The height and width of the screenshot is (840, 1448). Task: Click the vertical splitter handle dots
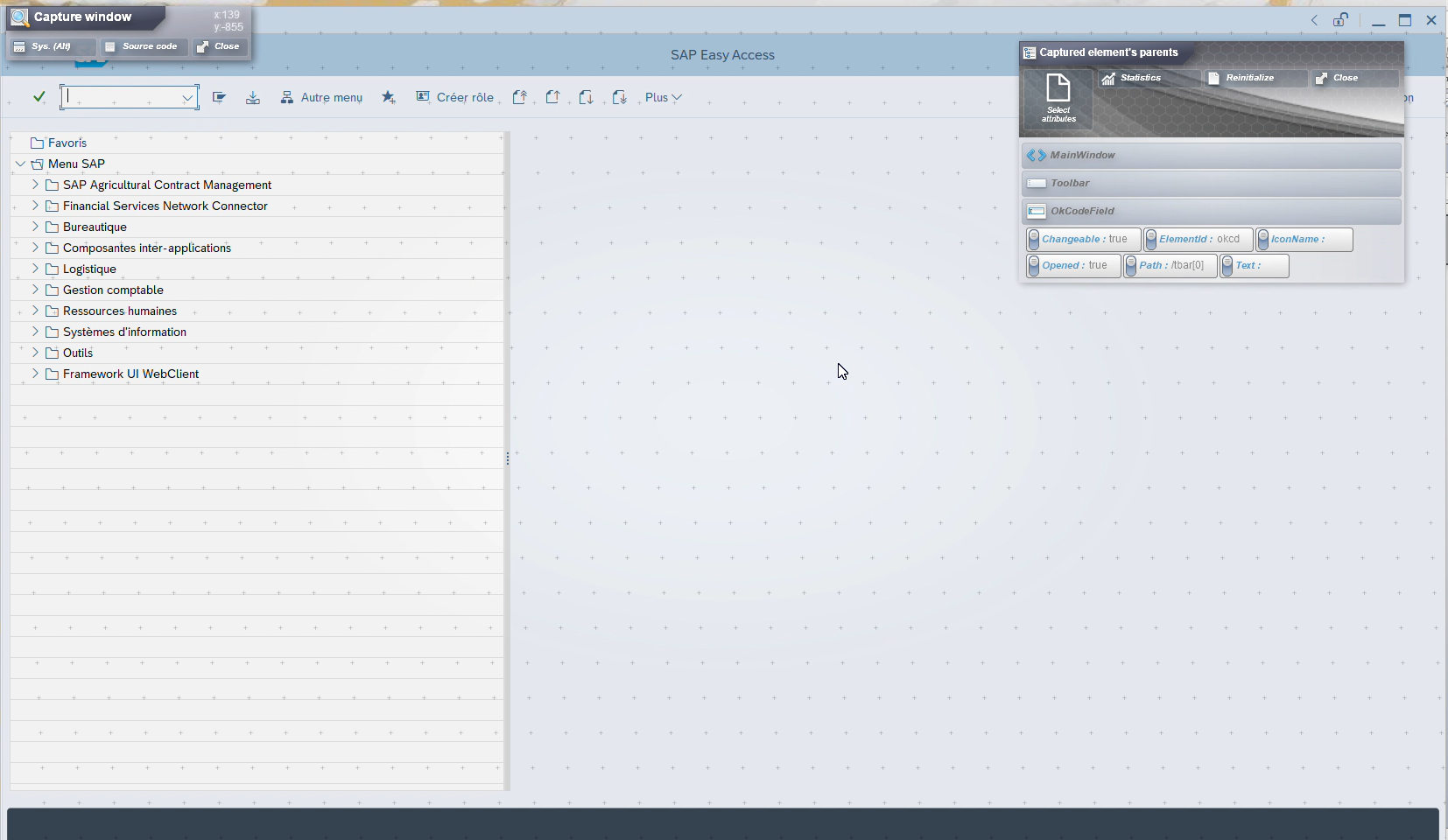tap(508, 458)
